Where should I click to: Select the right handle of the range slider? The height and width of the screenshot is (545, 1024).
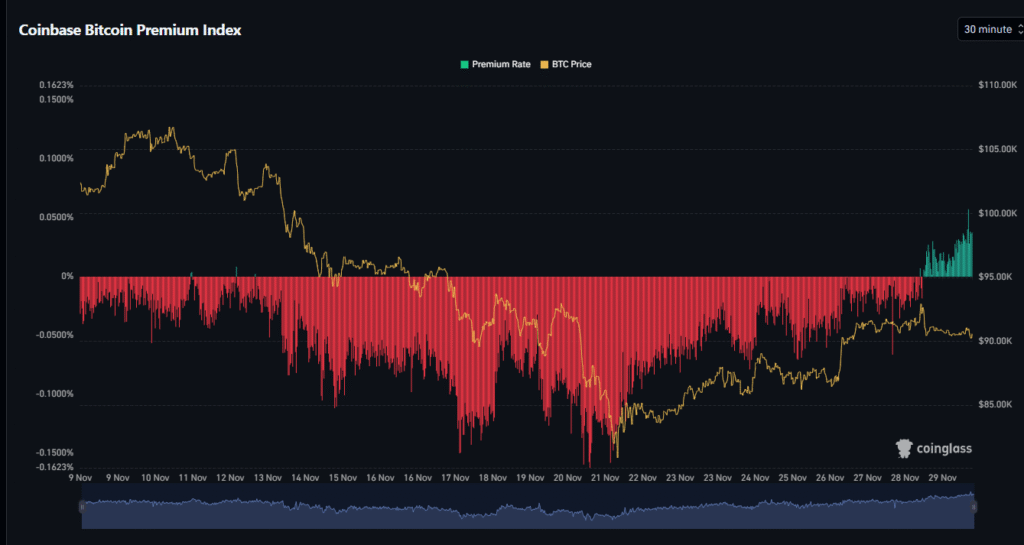974,508
